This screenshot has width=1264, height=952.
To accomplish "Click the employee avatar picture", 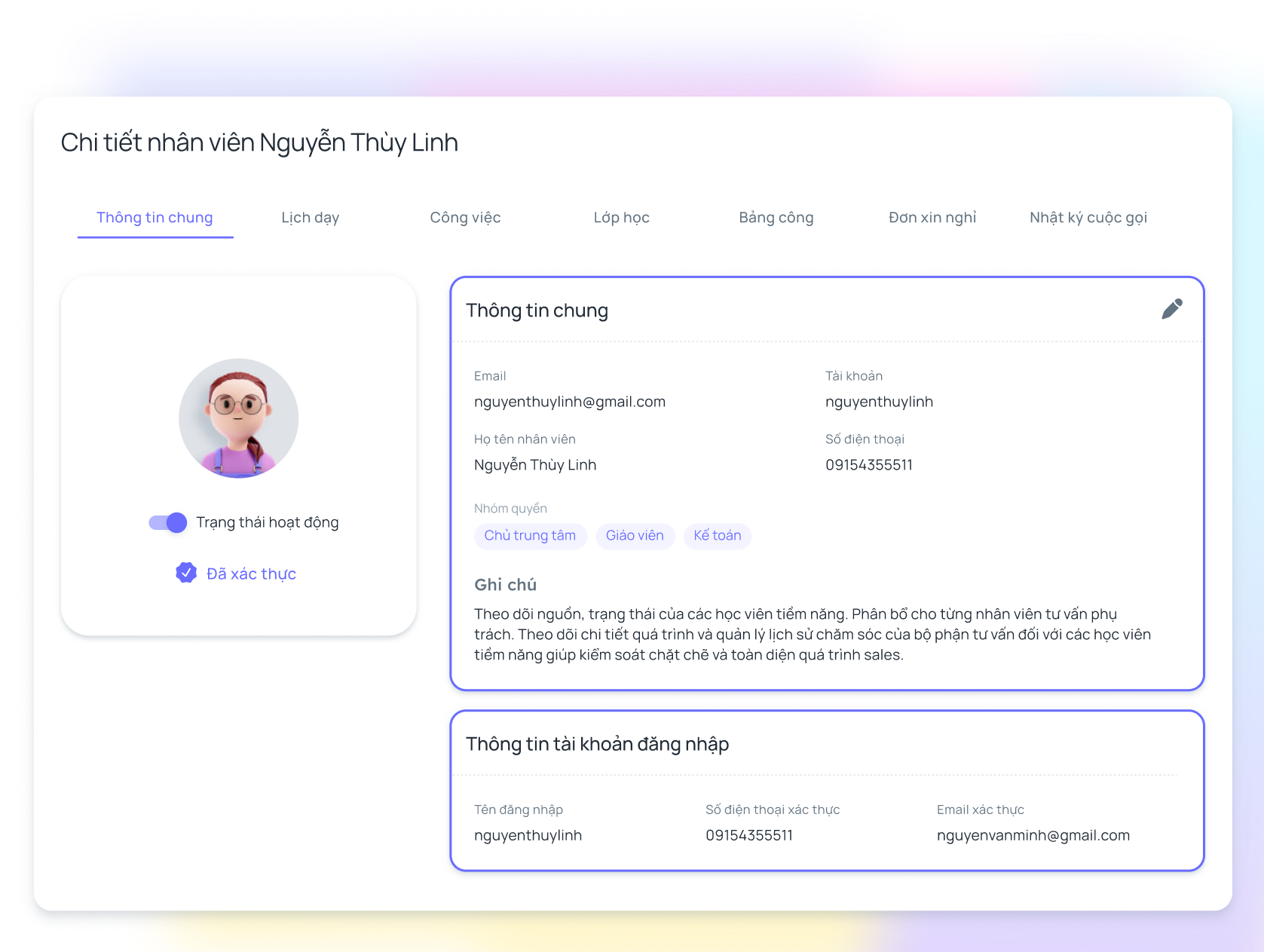I will [x=238, y=418].
